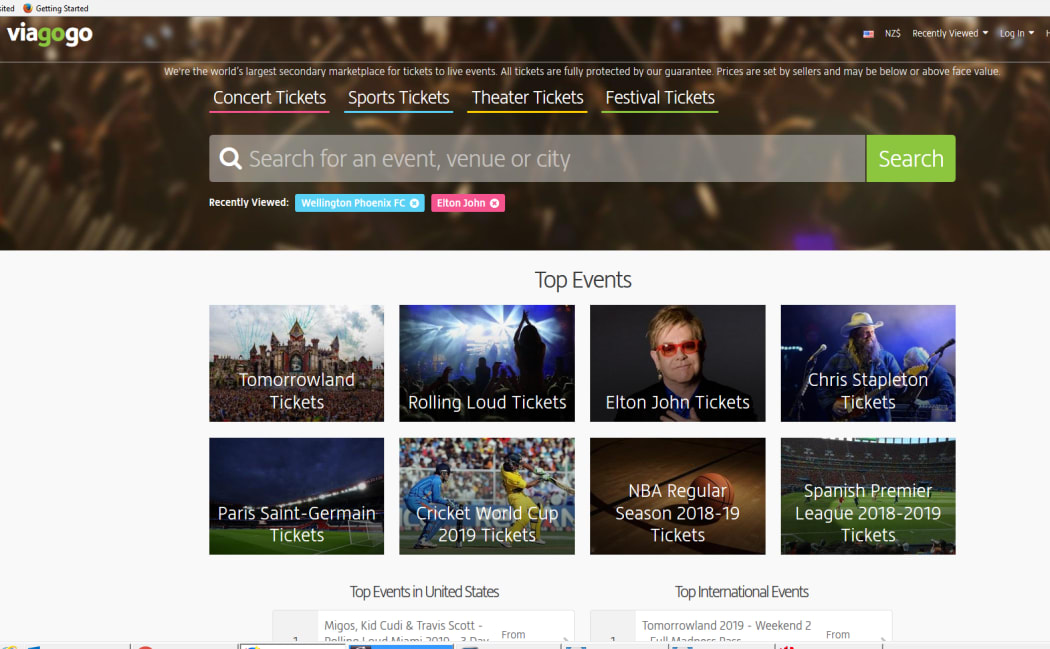The height and width of the screenshot is (649, 1050).
Task: Open Rolling Loud Tickets tile
Action: [x=487, y=364]
